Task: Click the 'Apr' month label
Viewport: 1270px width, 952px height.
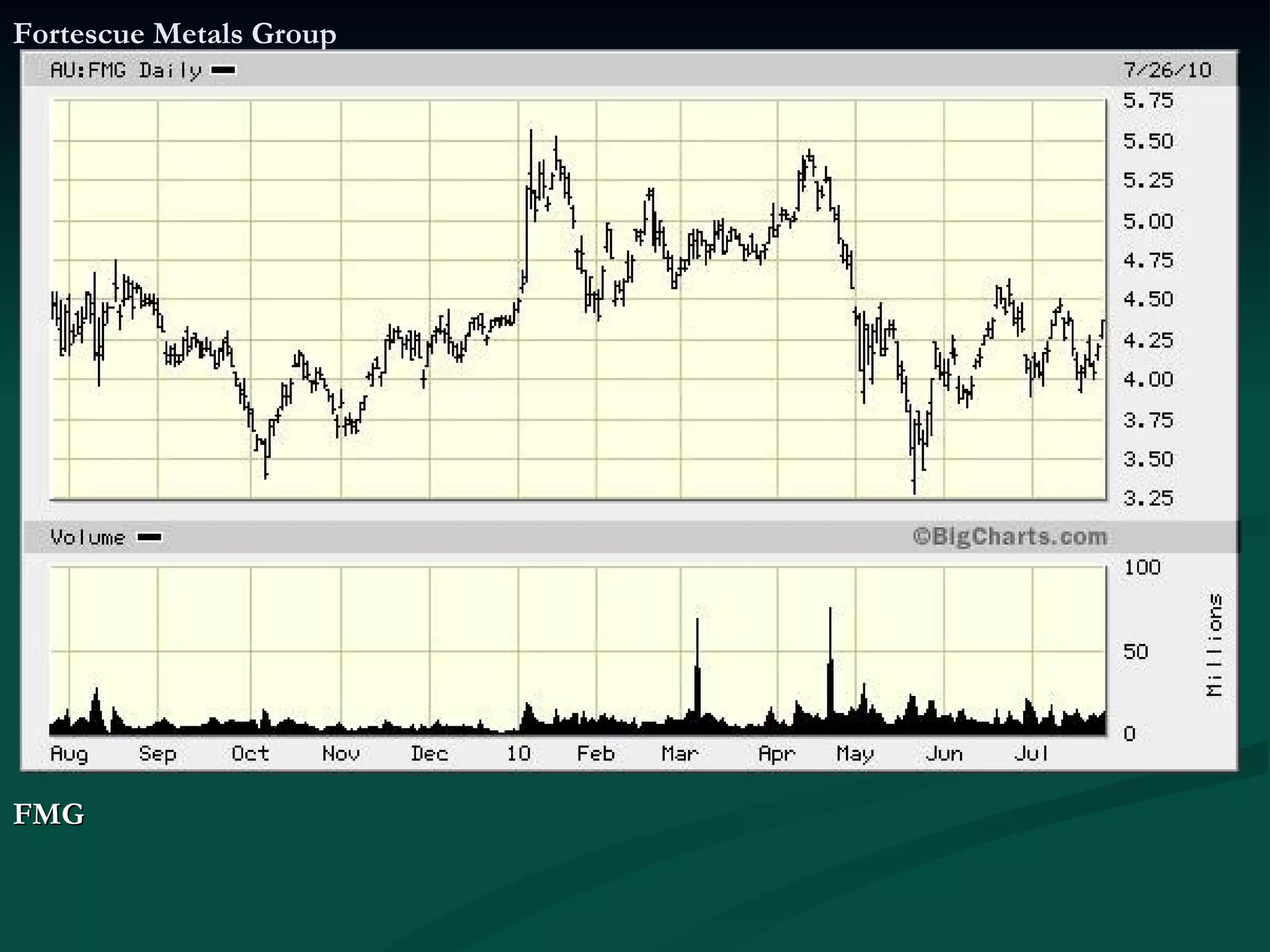Action: coord(777,754)
